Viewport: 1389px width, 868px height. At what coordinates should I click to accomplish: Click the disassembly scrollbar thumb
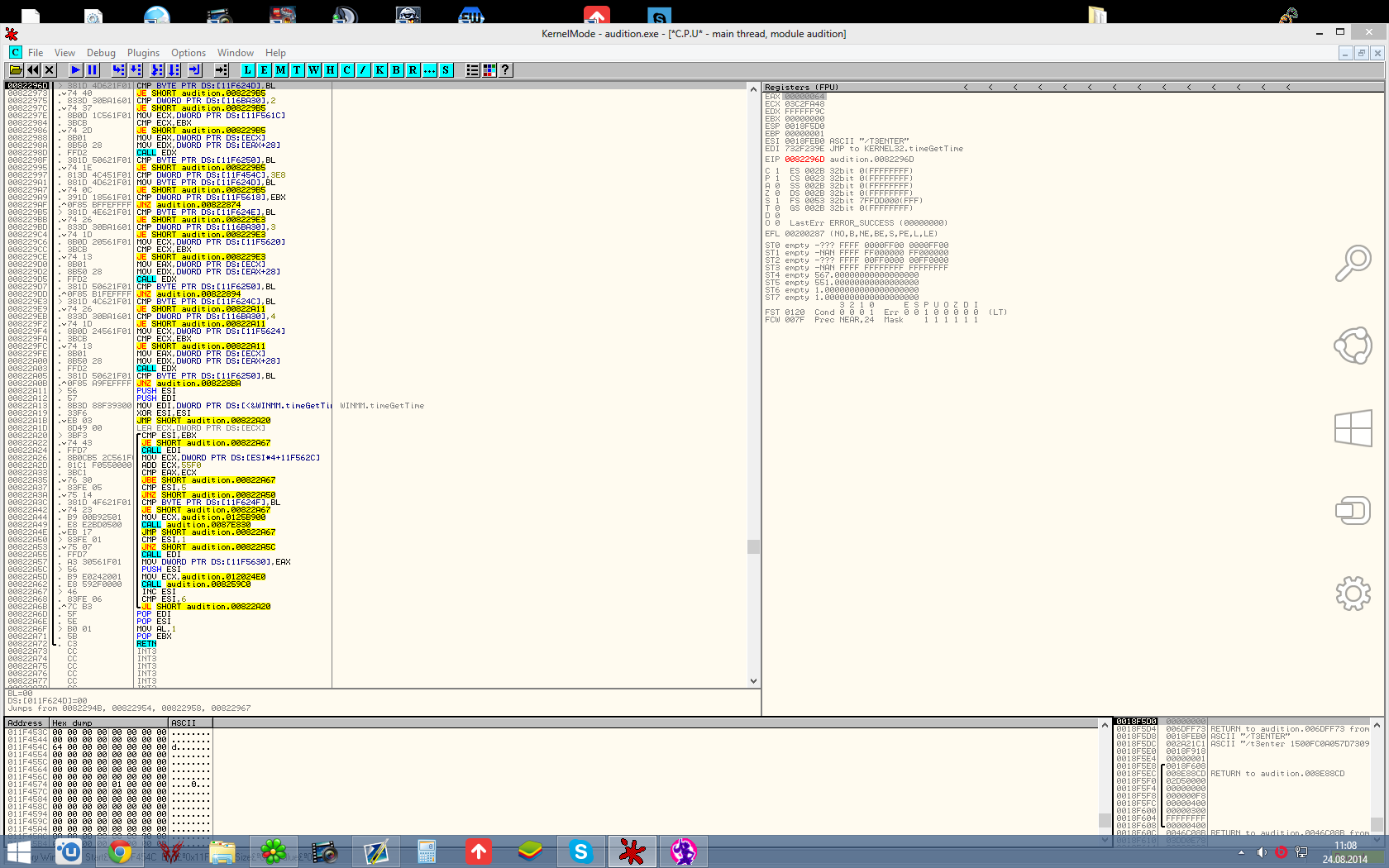(x=753, y=546)
